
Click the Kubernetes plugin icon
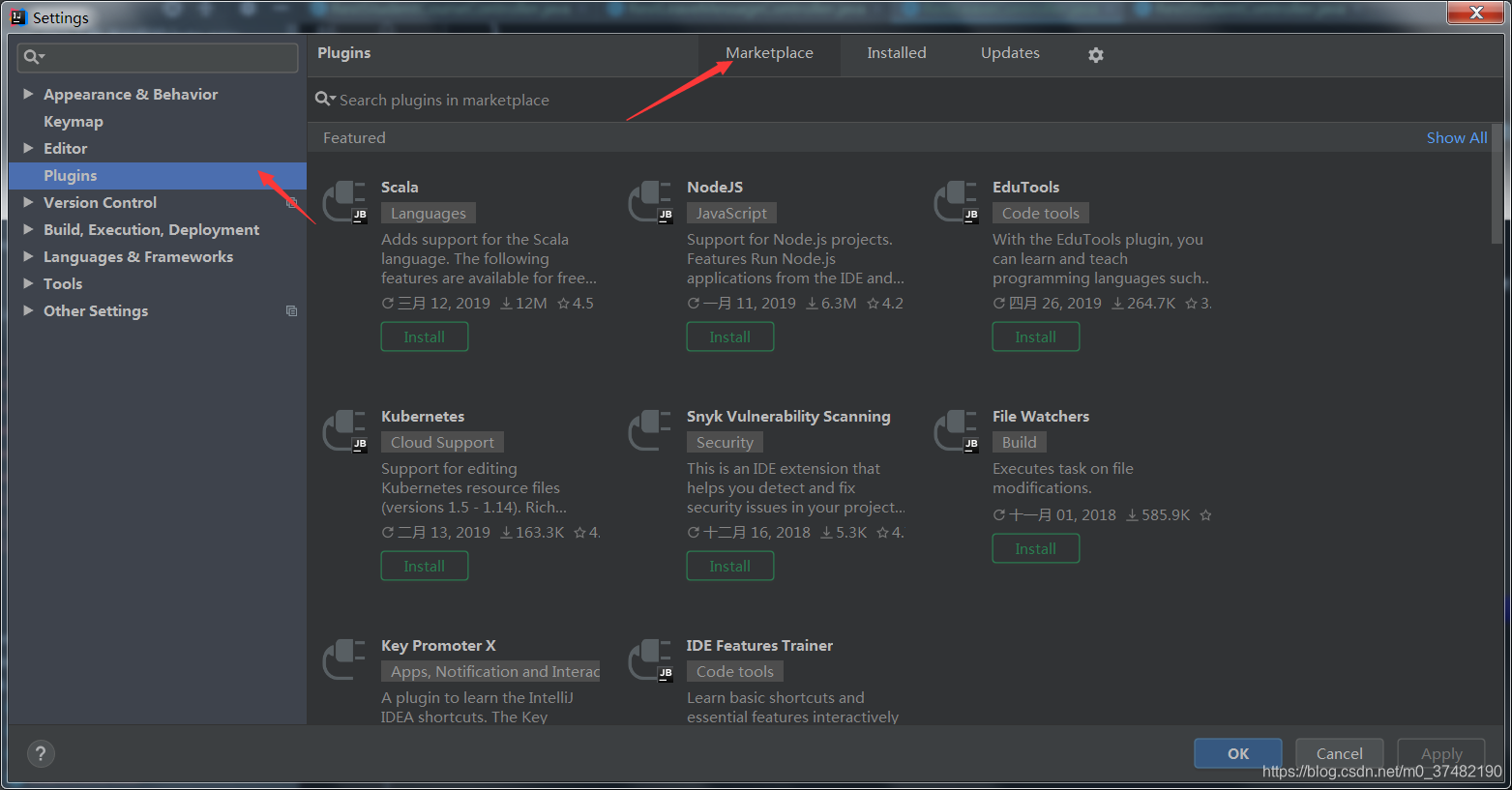click(x=345, y=431)
